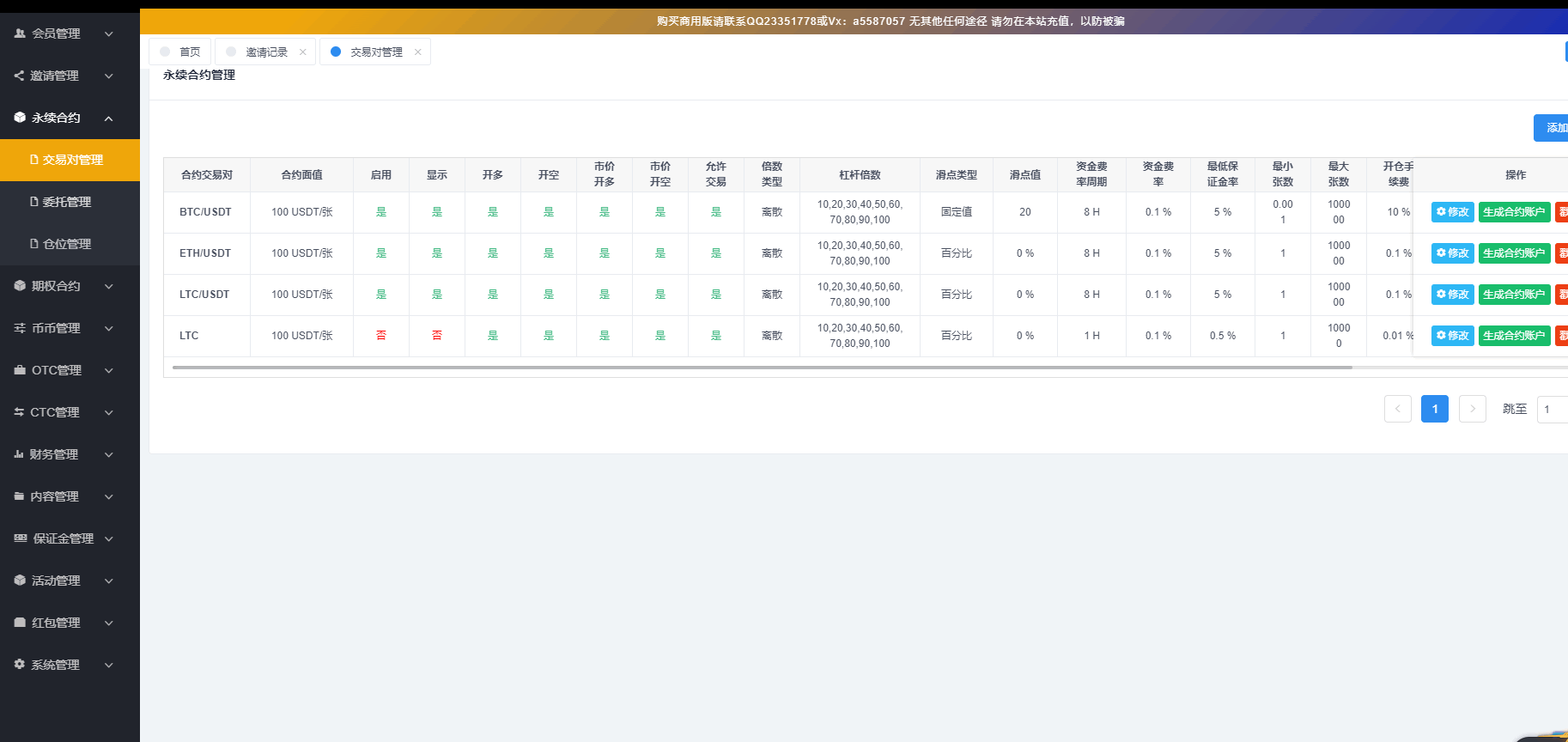
Task: Switch to the 首页 tab
Action: [x=189, y=52]
